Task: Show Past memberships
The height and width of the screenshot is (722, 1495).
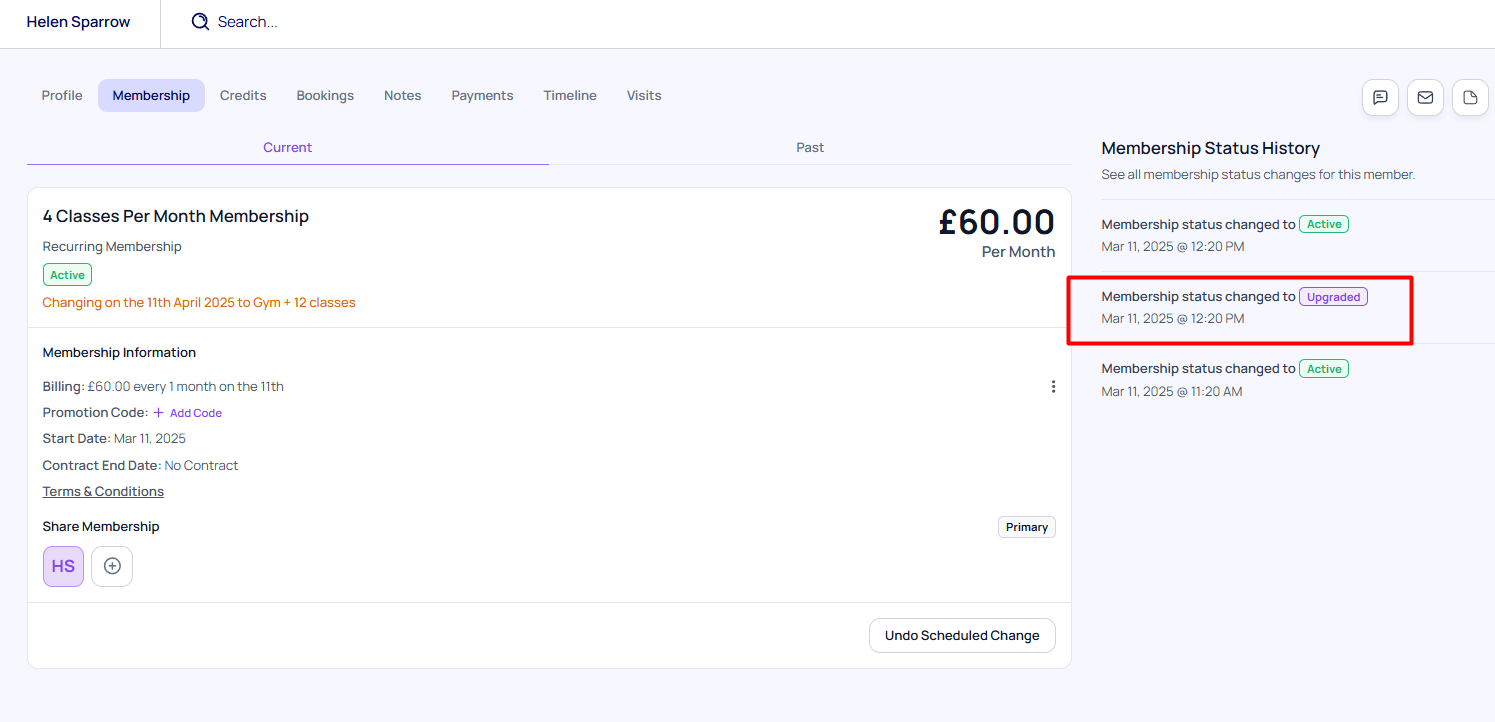Action: (810, 147)
